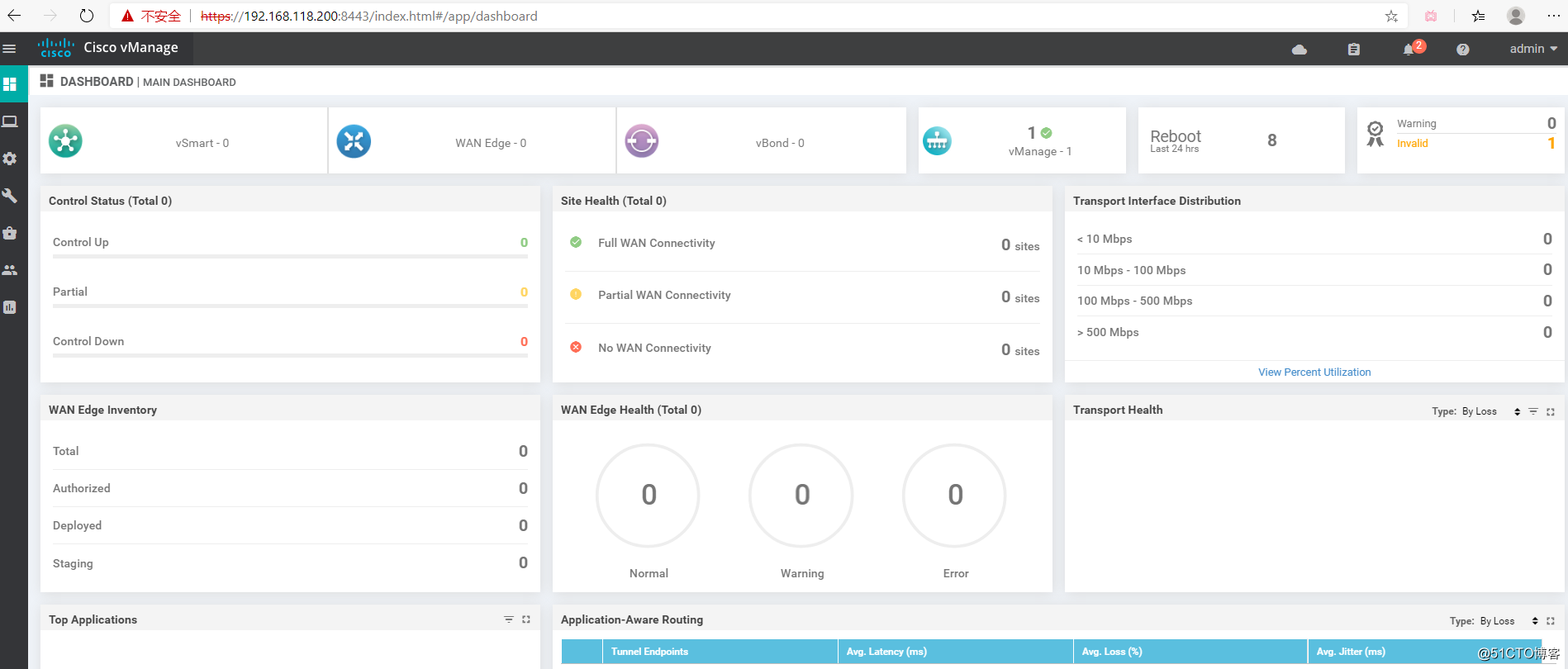
Task: Open the notifications bell icon
Action: [x=1409, y=50]
